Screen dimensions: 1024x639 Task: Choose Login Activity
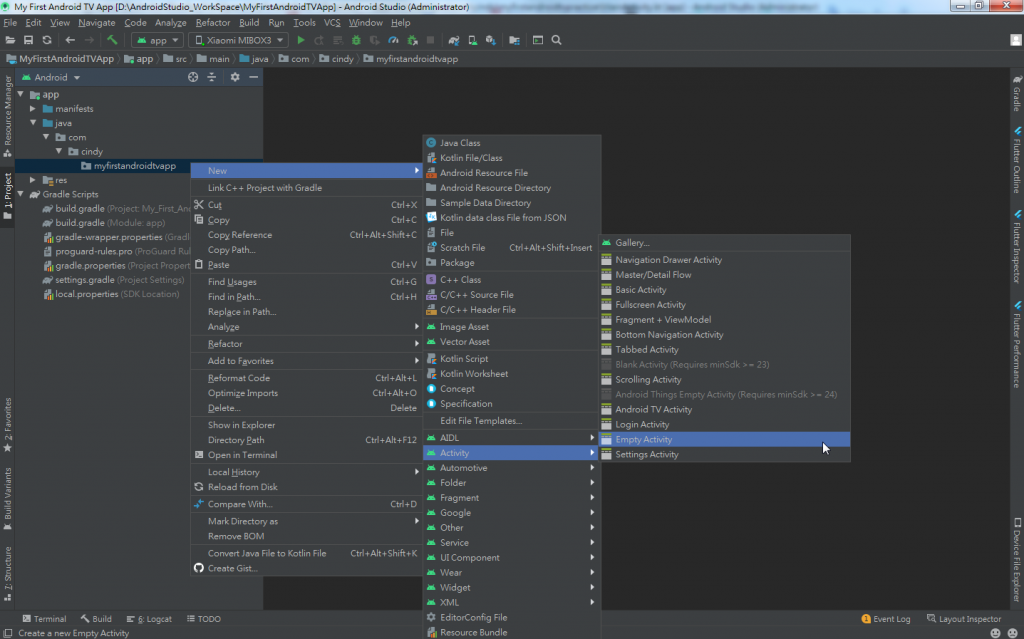(x=725, y=424)
